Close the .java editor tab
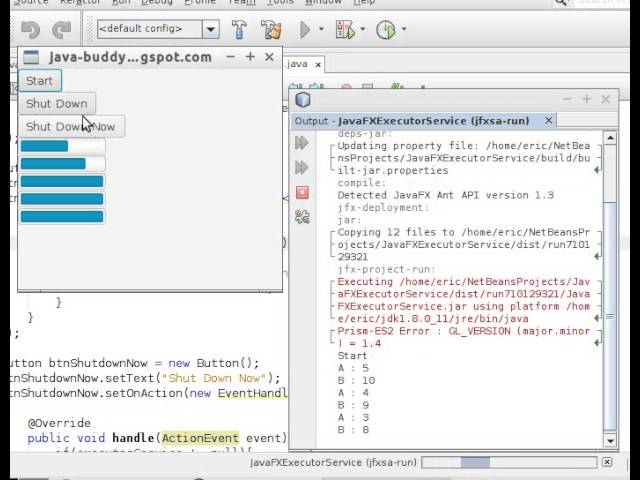Viewport: 640px width, 480px height. point(318,64)
